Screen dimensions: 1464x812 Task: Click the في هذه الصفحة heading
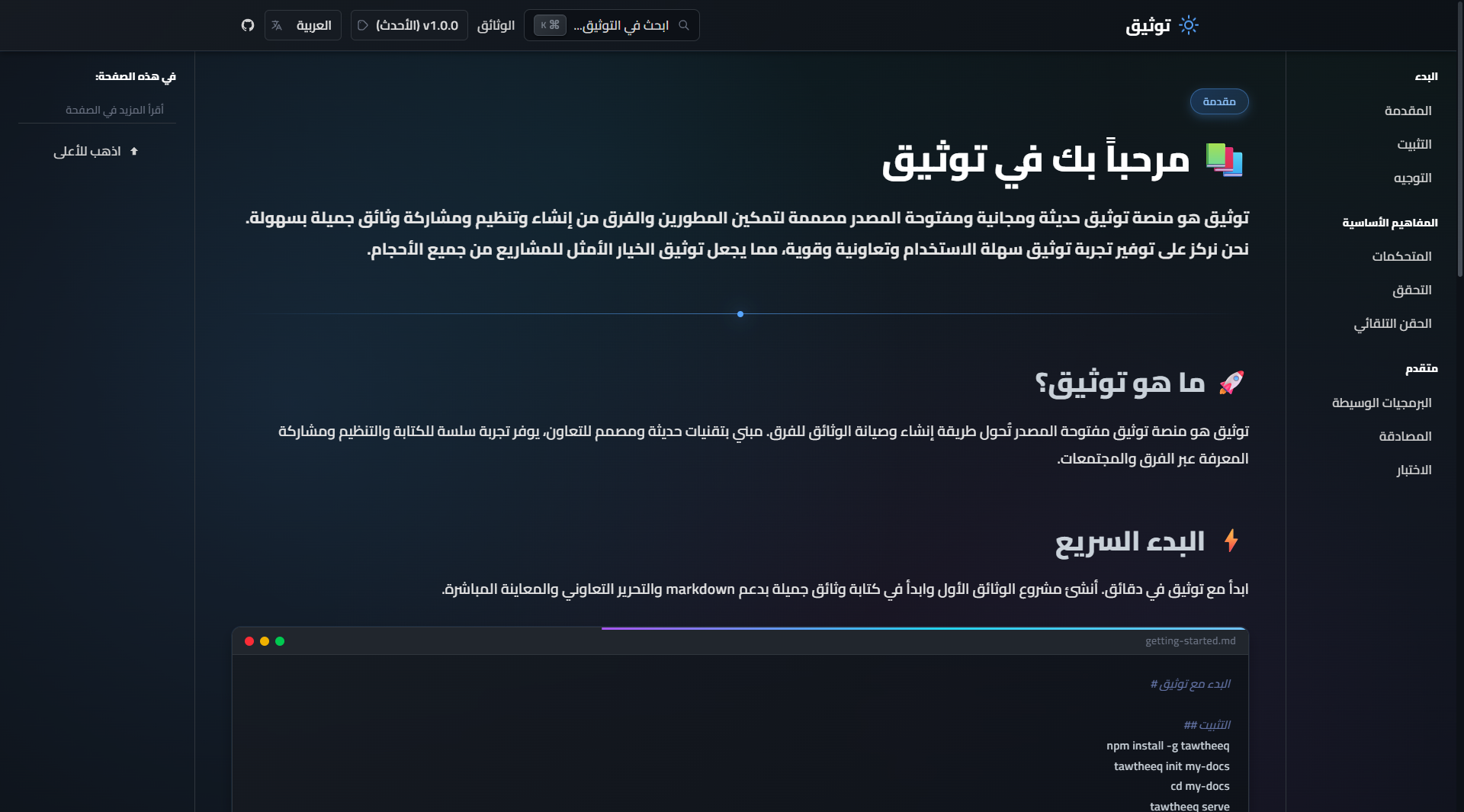coord(136,76)
